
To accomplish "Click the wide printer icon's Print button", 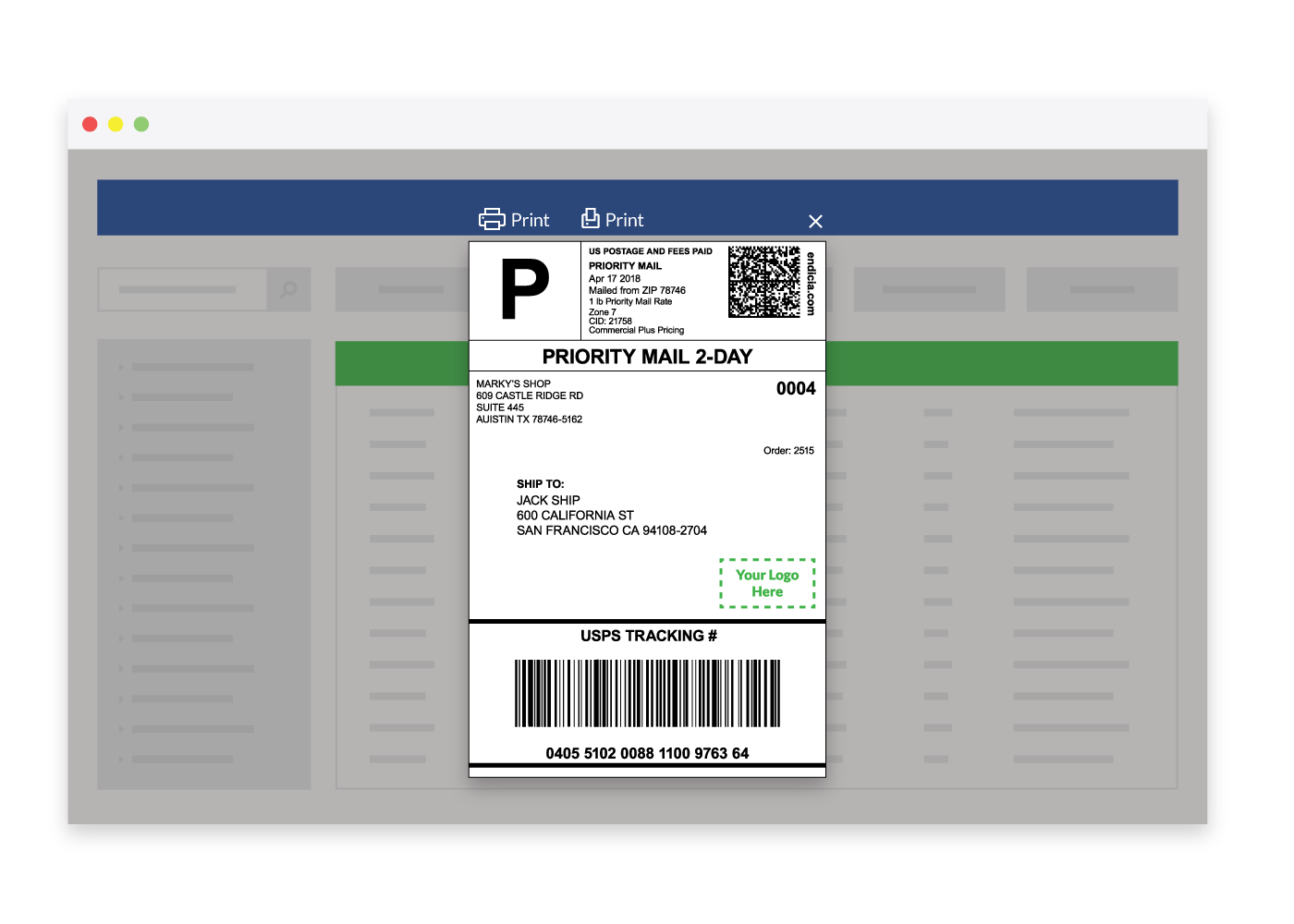I will (514, 220).
